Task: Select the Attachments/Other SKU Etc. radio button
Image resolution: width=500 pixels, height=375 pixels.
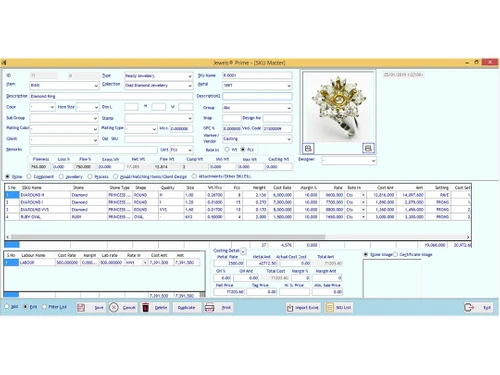Action: point(194,176)
